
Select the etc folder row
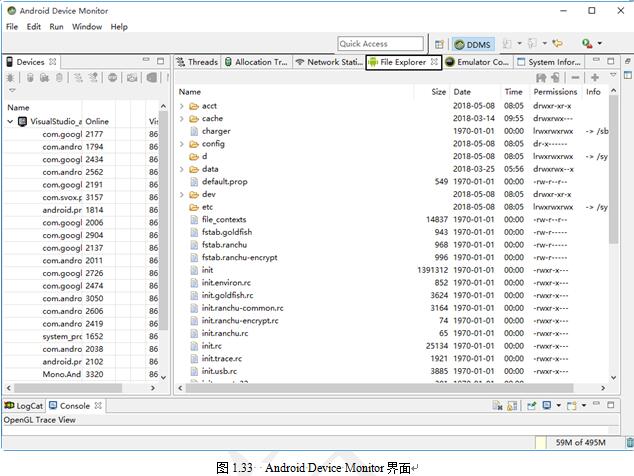pyautogui.click(x=392, y=207)
